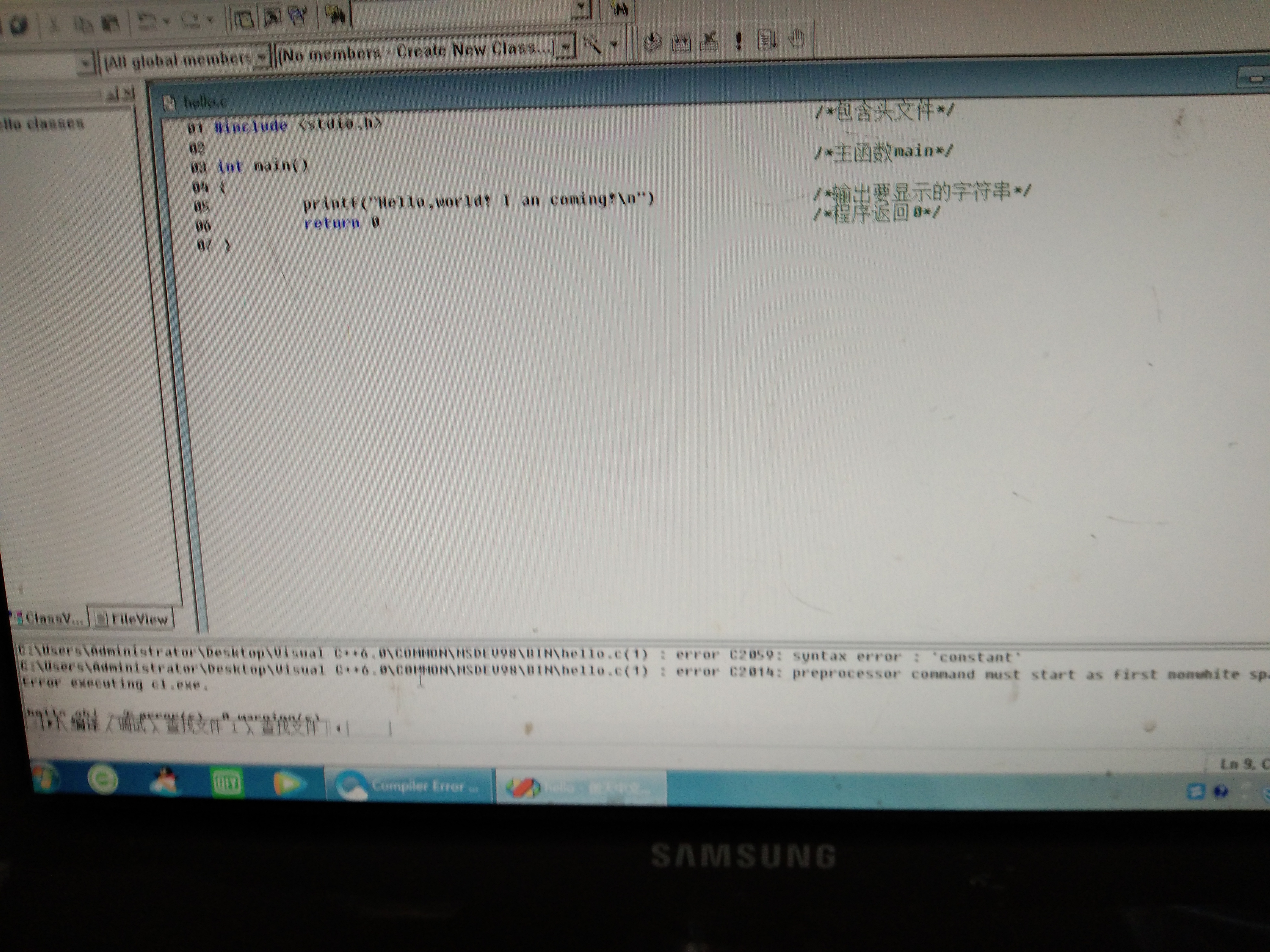1270x952 pixels.
Task: Select the 调试 output tab
Action: 132,725
